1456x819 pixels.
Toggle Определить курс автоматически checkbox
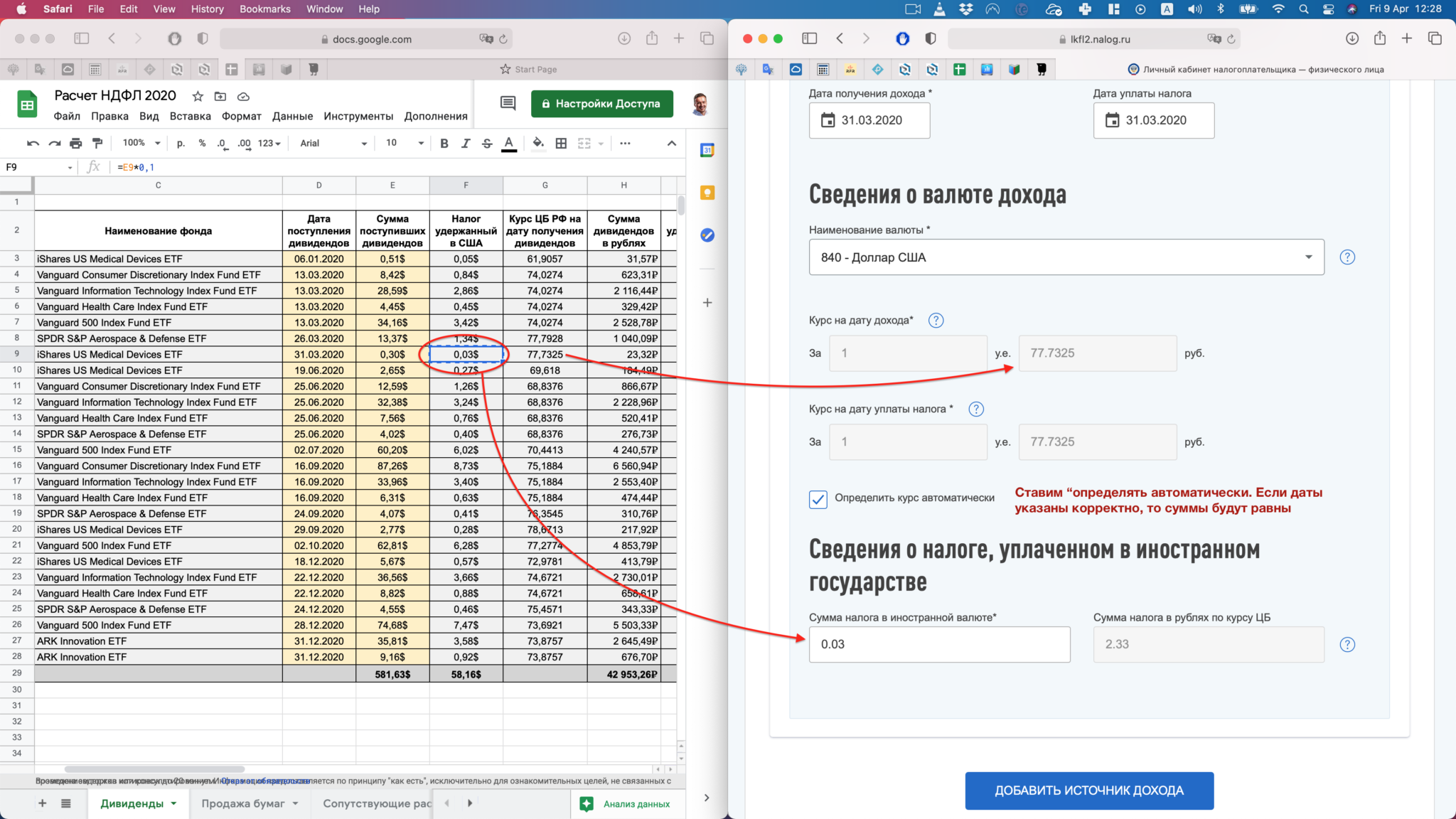(x=818, y=499)
